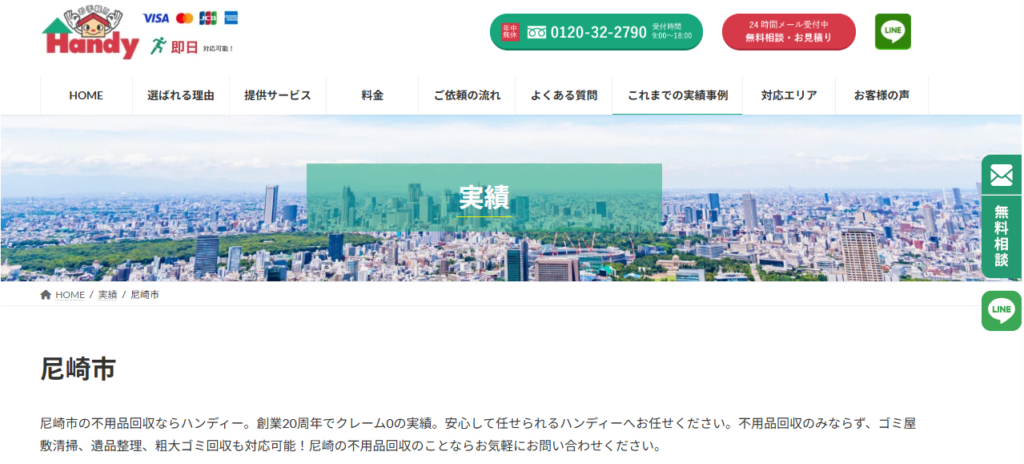
Task: Go to 対応エリア page
Action: pos(788,96)
